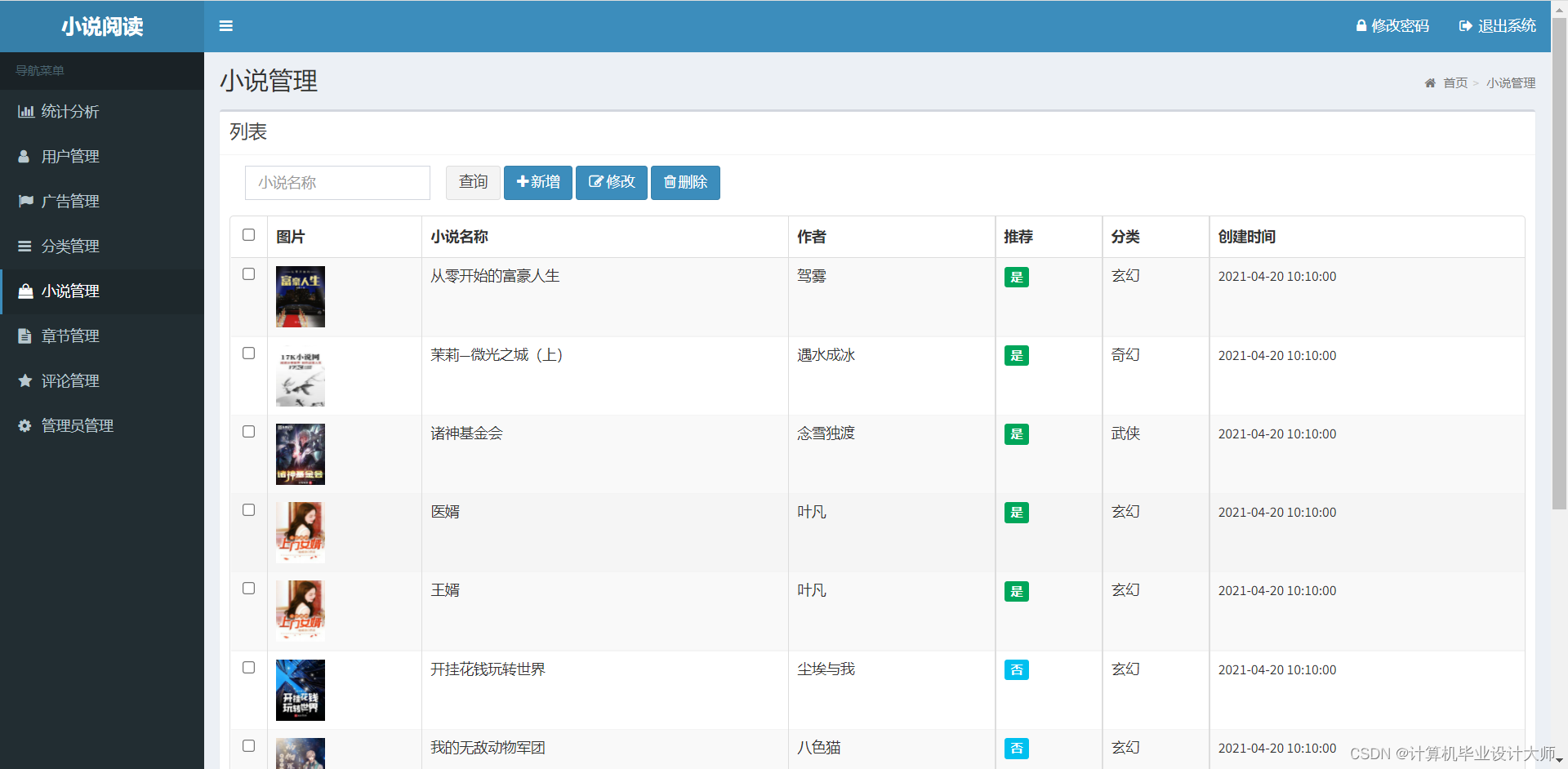Viewport: 1568px width, 769px height.
Task: Open 用户管理 in the sidebar
Action: coord(102,157)
